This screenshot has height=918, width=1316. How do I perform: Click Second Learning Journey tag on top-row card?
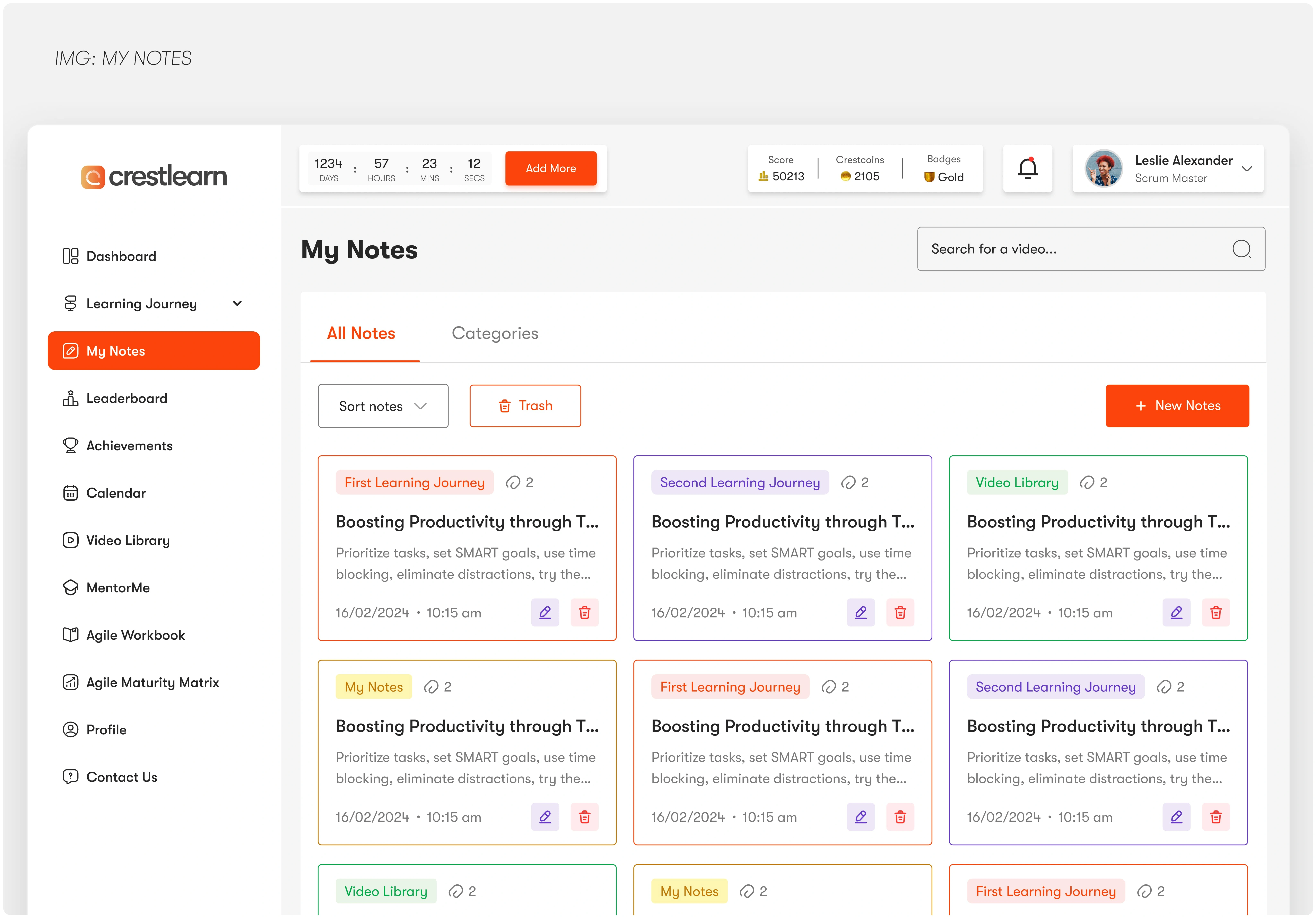(x=740, y=482)
